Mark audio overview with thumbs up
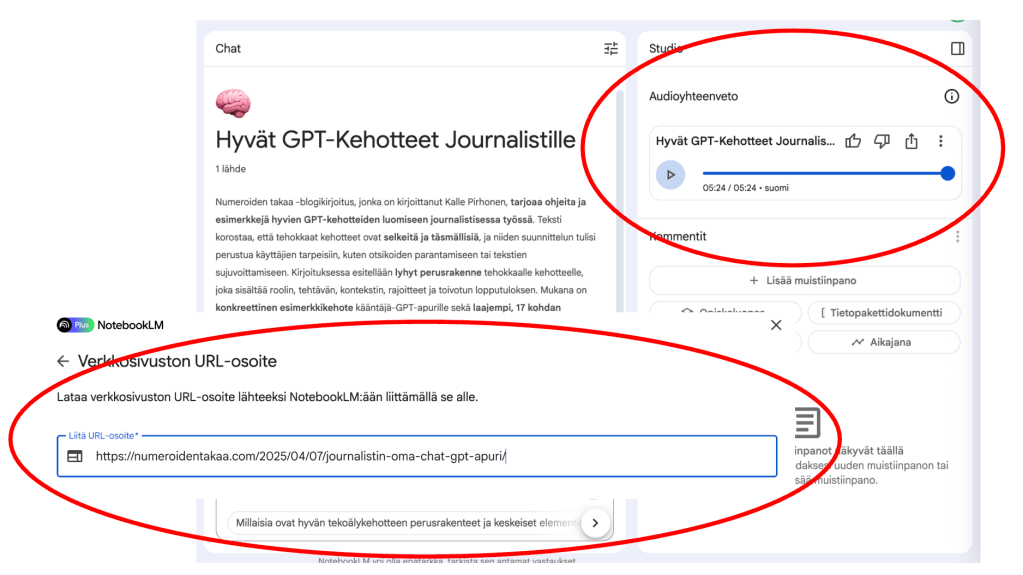Viewport: 1023px width, 575px height. [x=853, y=142]
